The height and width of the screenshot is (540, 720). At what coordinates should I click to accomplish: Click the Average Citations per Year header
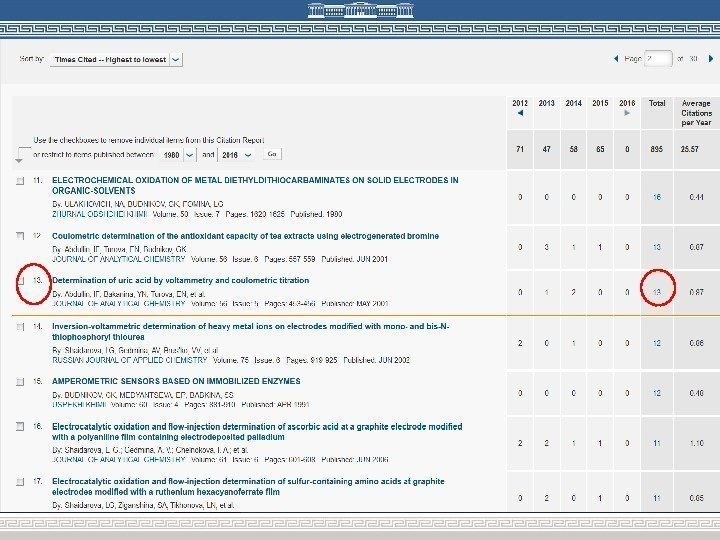click(x=696, y=113)
